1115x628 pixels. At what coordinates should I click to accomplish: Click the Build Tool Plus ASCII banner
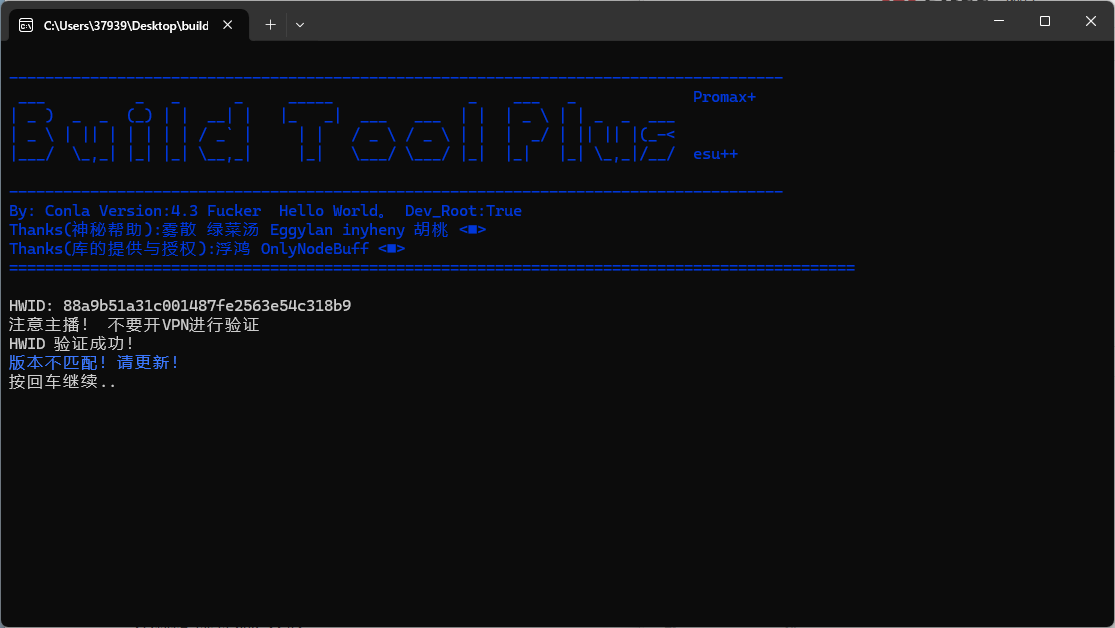click(342, 127)
